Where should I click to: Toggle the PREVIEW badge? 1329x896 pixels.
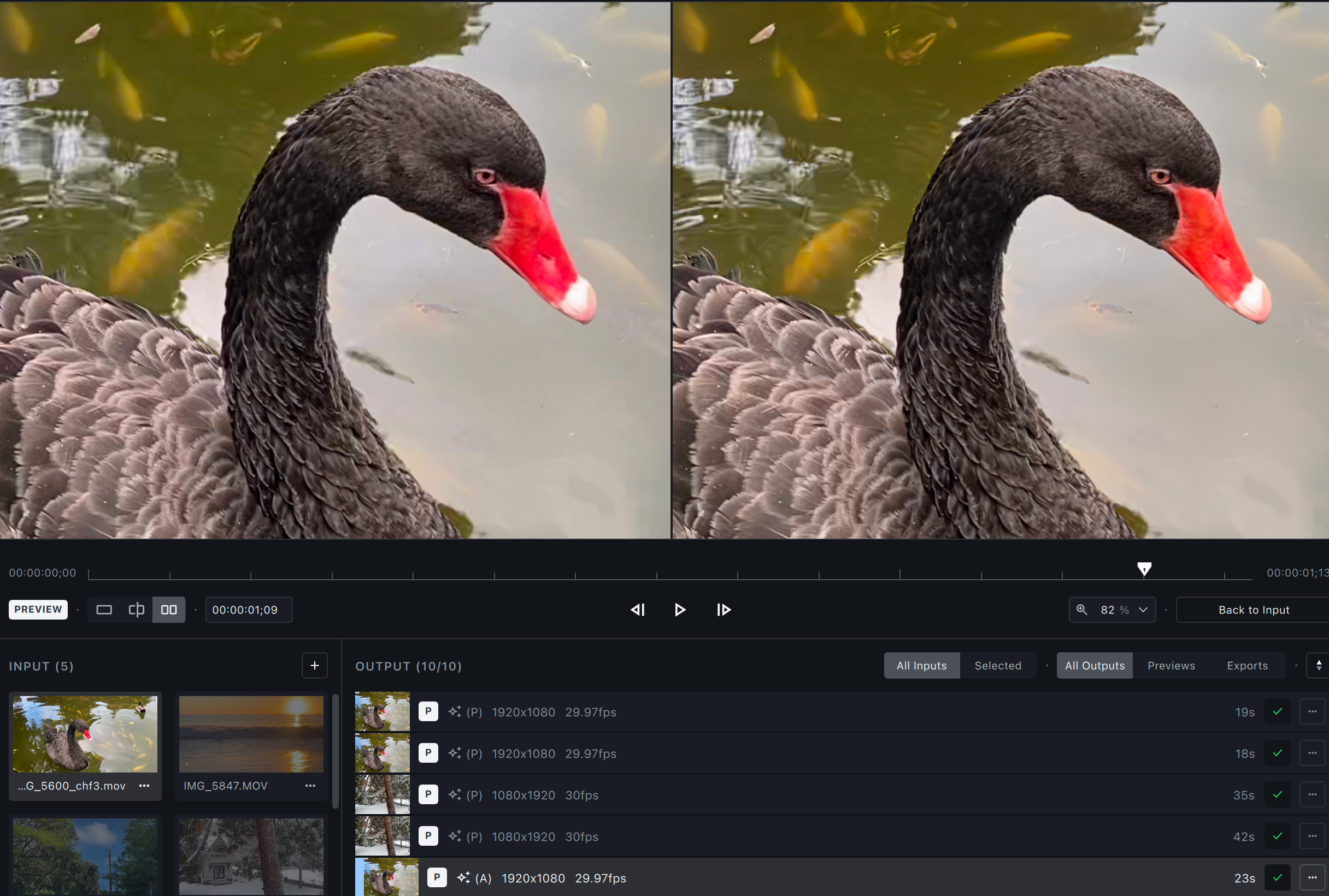pos(38,609)
